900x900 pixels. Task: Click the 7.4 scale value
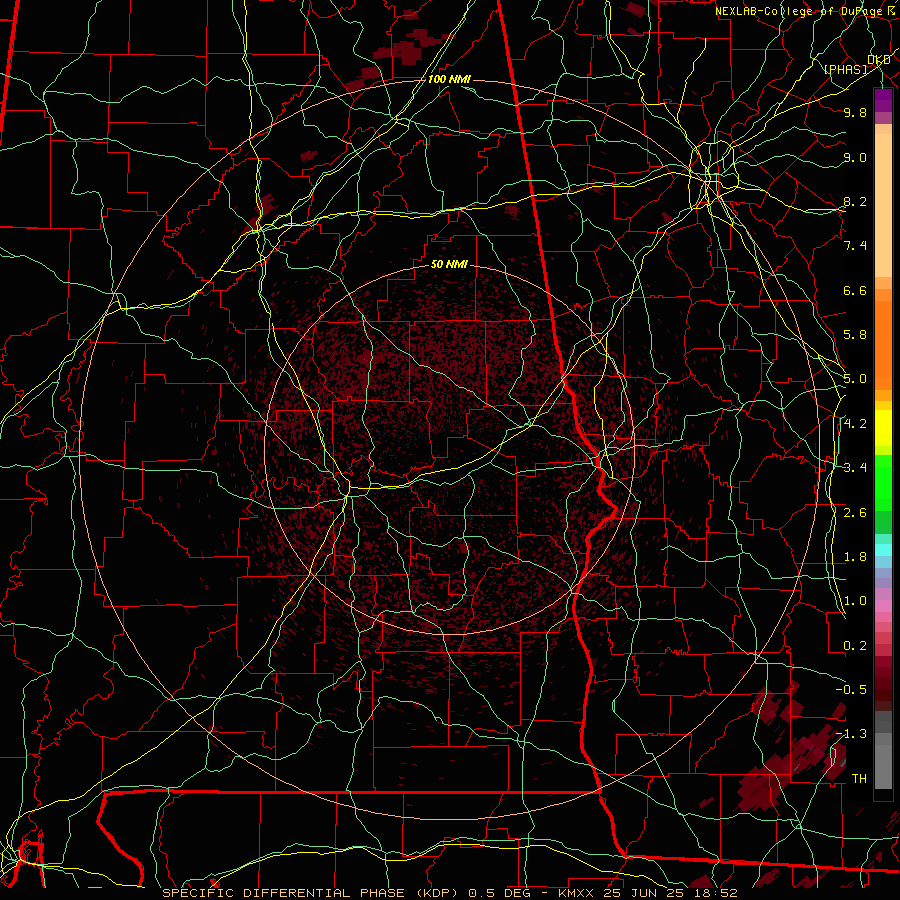(x=855, y=246)
